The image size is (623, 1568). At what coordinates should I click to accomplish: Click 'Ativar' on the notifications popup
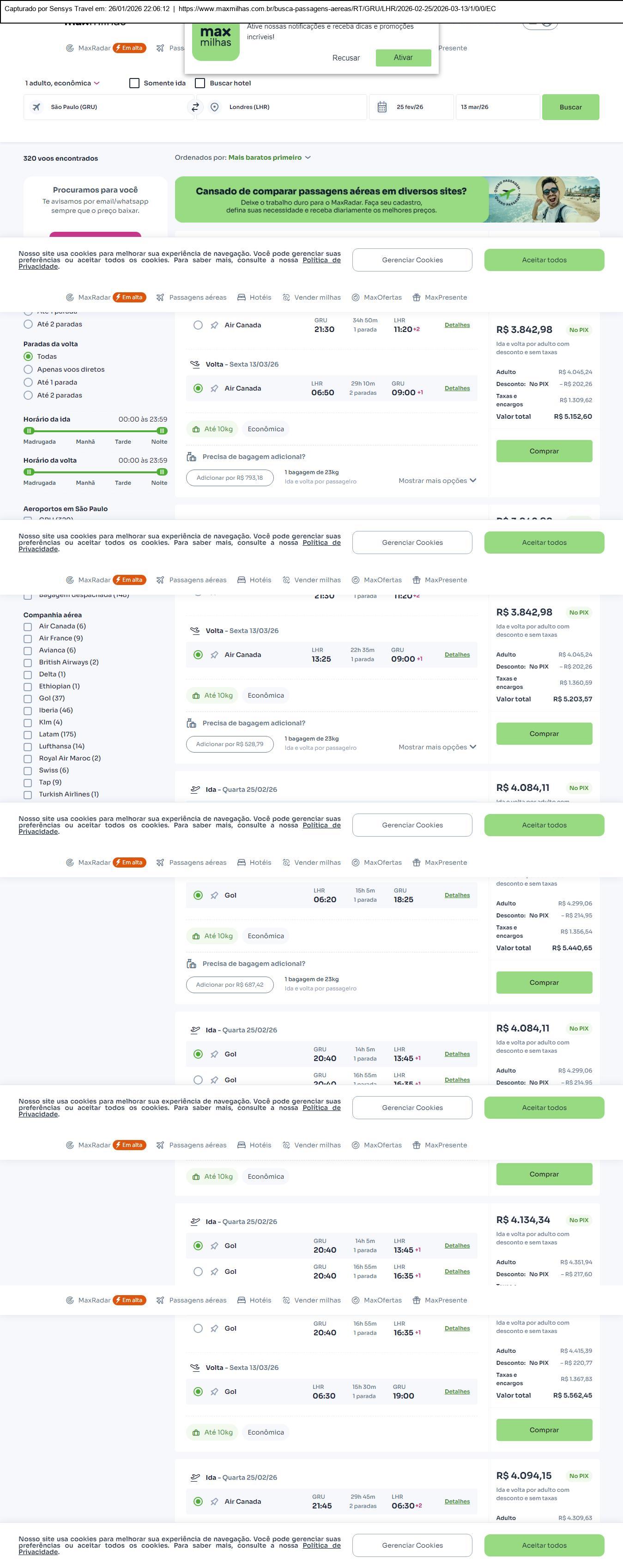pyautogui.click(x=403, y=58)
